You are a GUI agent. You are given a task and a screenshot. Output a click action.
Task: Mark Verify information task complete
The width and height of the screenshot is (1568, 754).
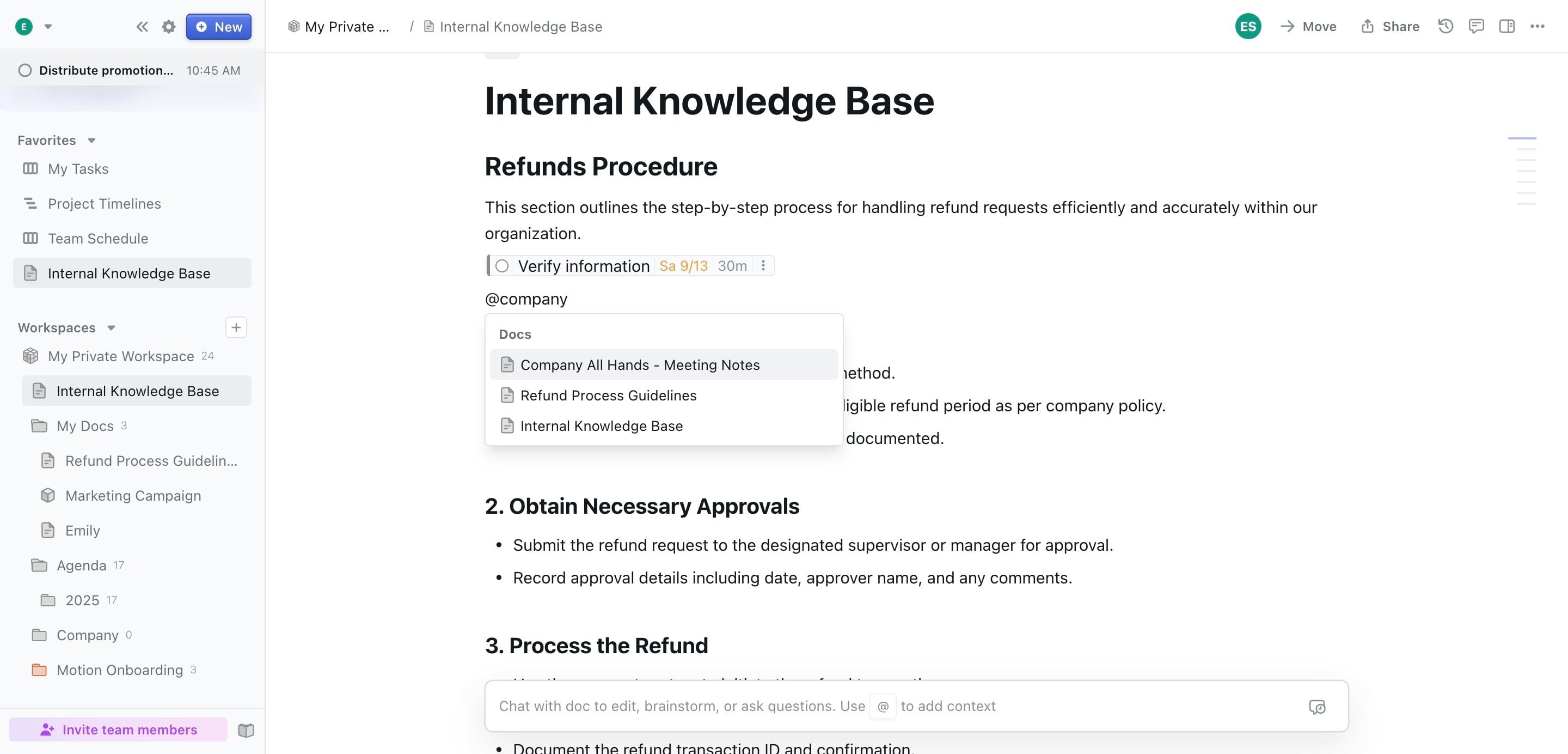(501, 266)
